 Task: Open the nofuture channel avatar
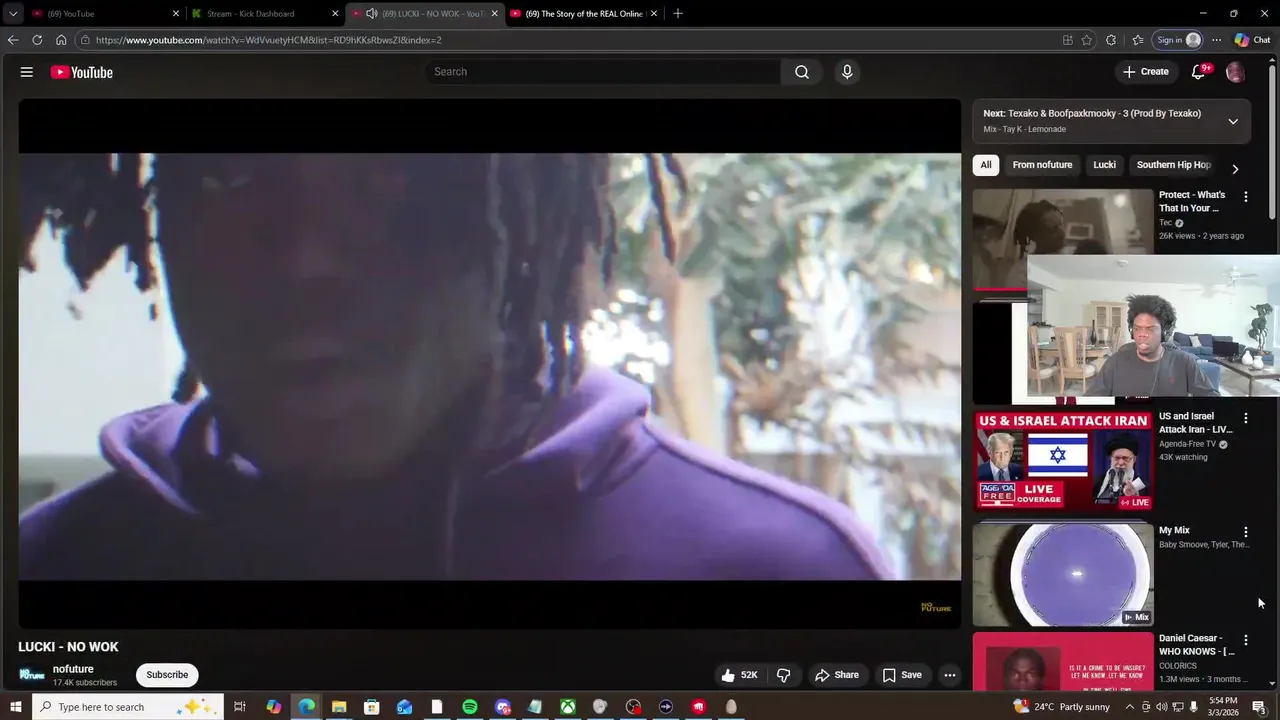coord(32,675)
